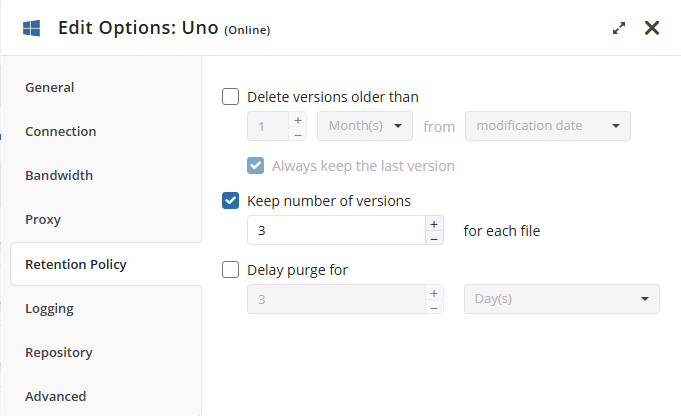Expand the dialog with the resize arrows icon
The width and height of the screenshot is (681, 416).
tap(619, 29)
